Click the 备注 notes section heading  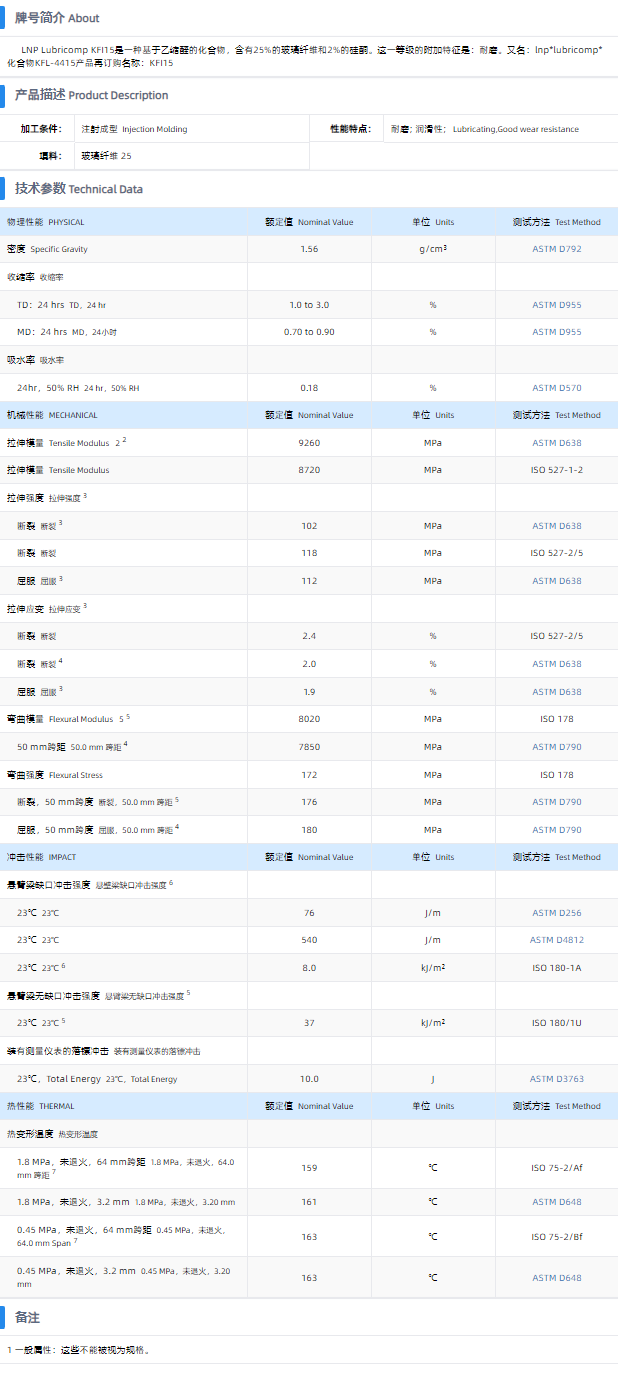point(28,1317)
